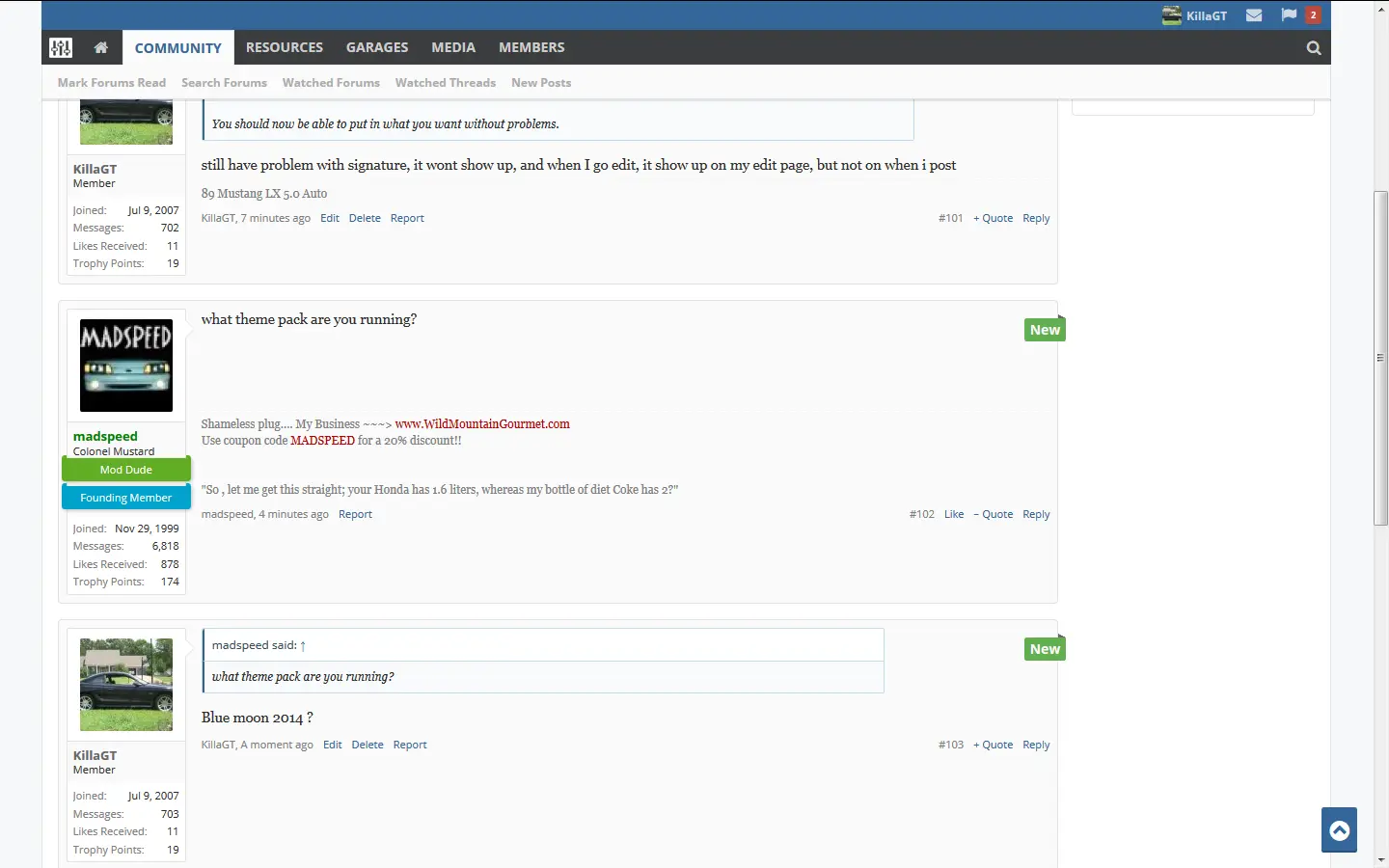The image size is (1389, 868).
Task: Delete post #103
Action: (x=368, y=745)
